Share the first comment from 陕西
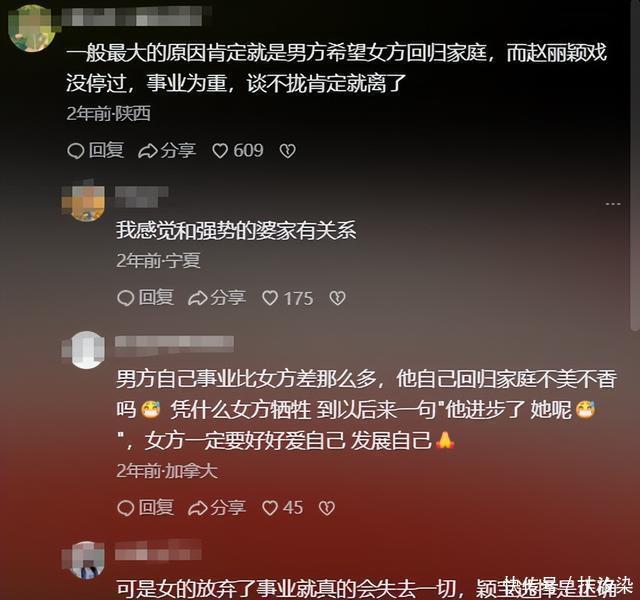 coord(167,151)
